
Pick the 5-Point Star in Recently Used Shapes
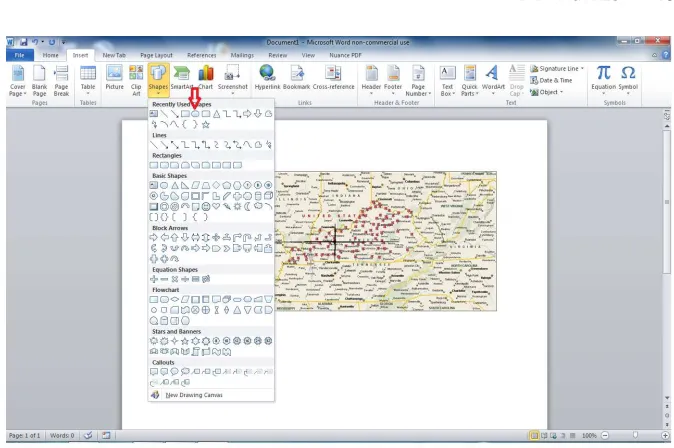click(x=206, y=125)
